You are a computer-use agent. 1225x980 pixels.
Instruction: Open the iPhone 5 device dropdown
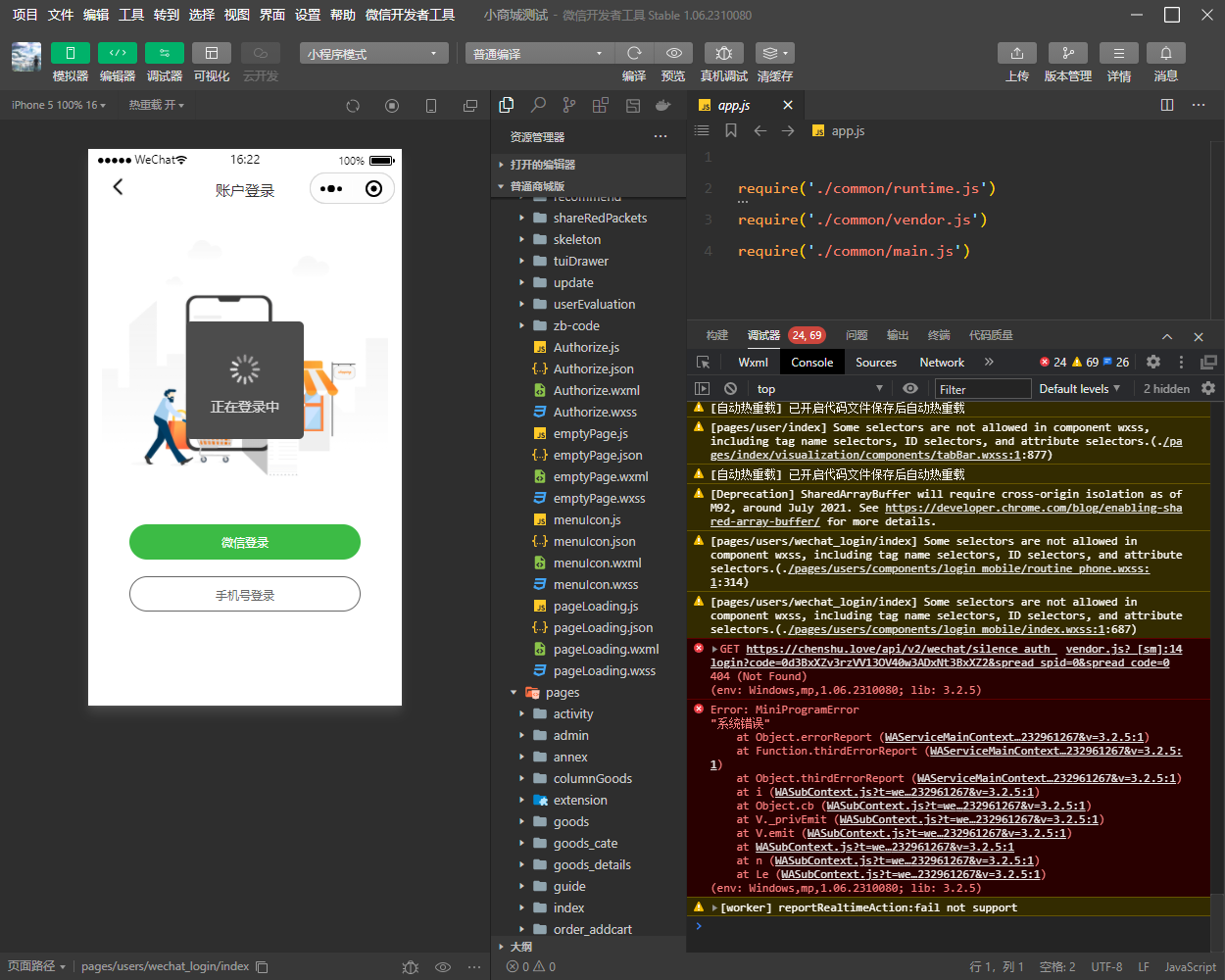tap(58, 105)
